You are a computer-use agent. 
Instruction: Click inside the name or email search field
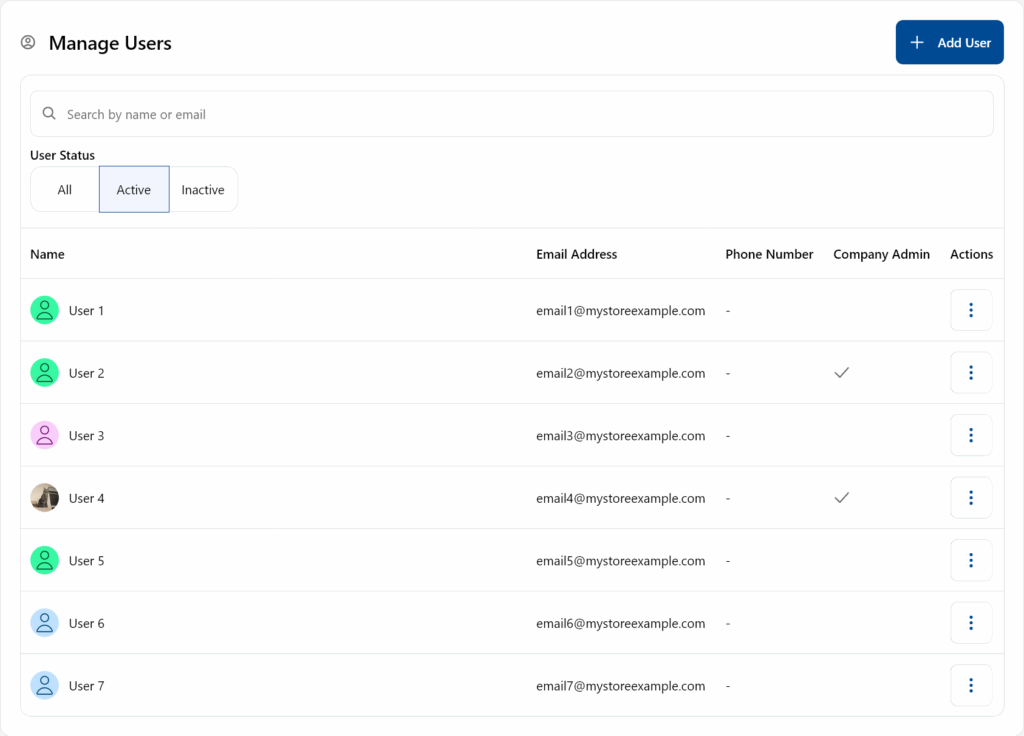(520, 114)
